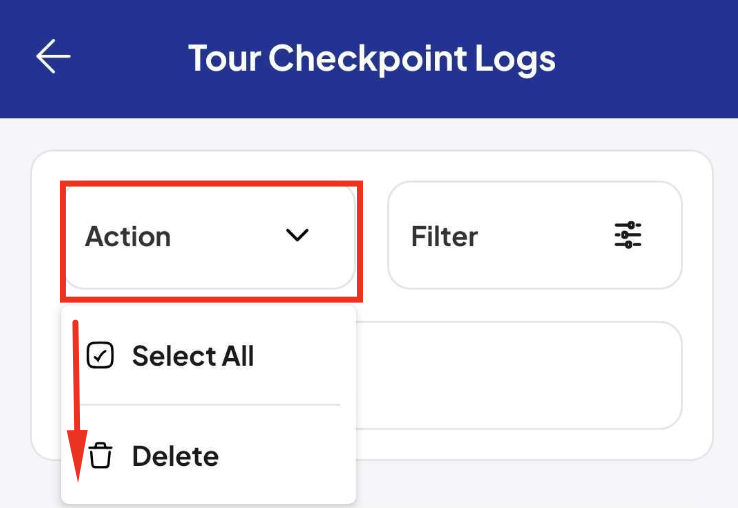The image size is (738, 508).
Task: Click the red downward arrow annotation
Action: (x=77, y=401)
